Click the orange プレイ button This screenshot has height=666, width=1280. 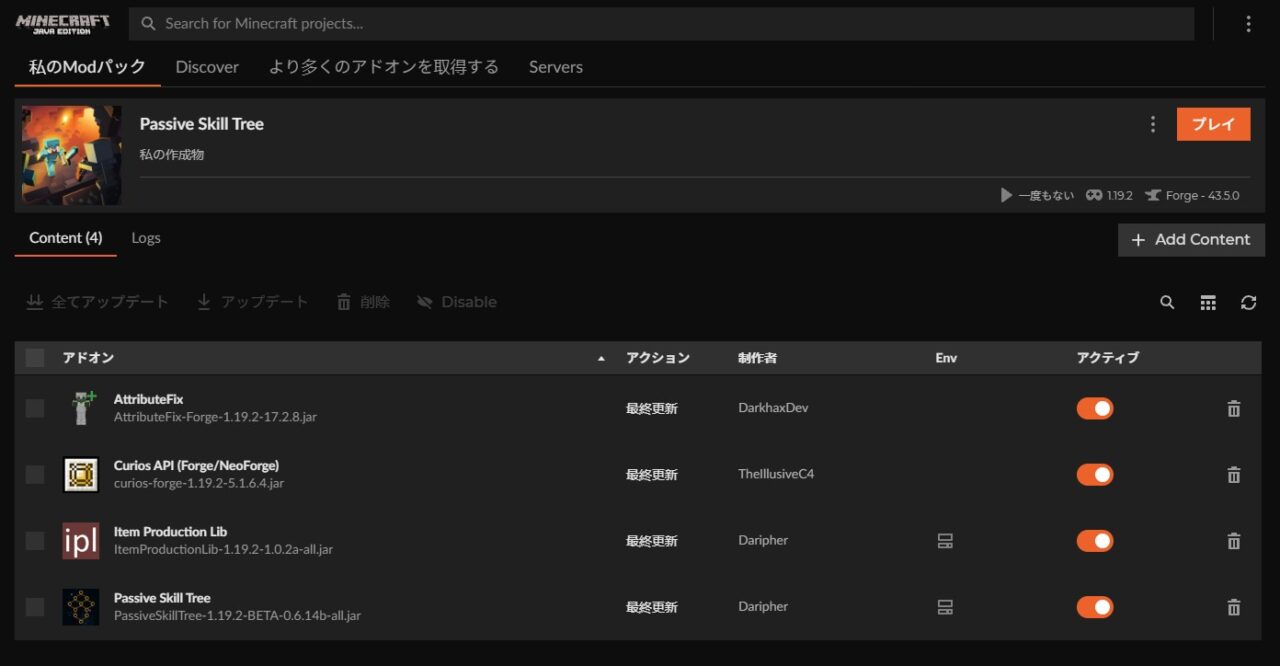[1213, 124]
